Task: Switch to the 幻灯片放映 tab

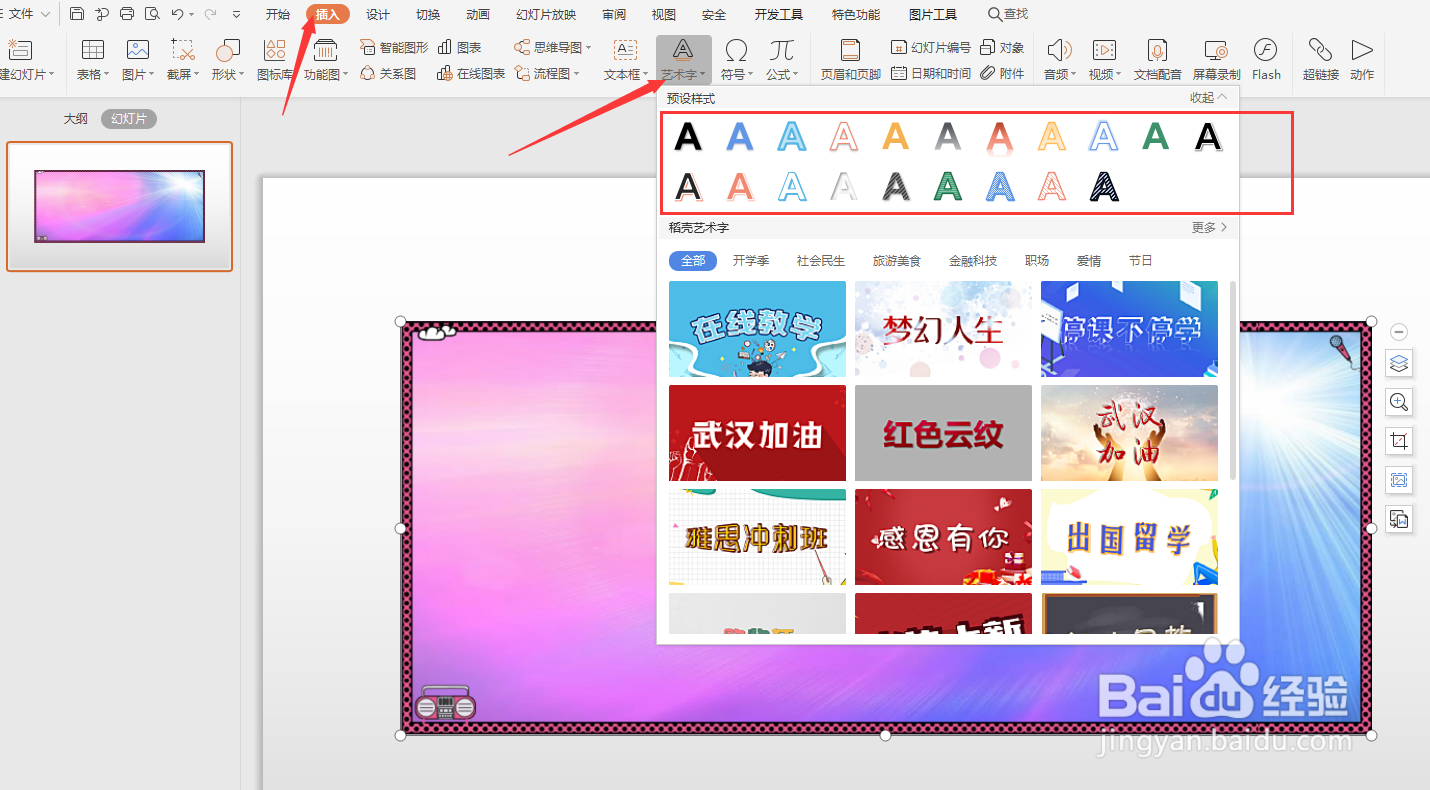Action: (x=545, y=14)
